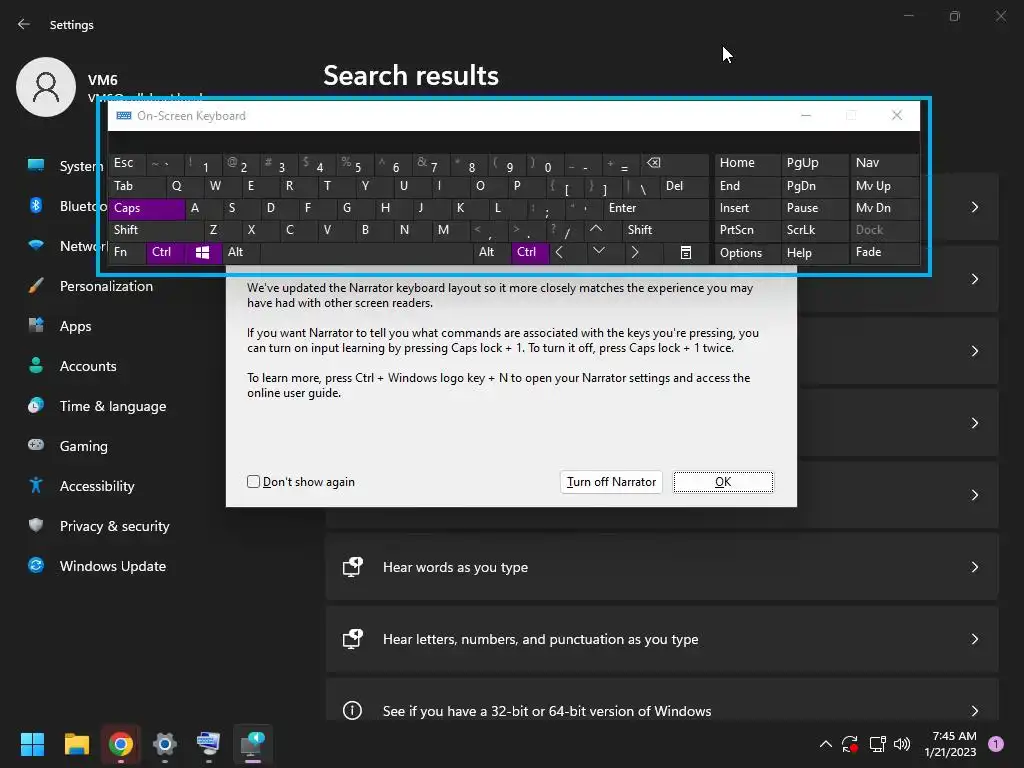Viewport: 1024px width, 768px height.
Task: Open File Explorer from taskbar
Action: point(76,744)
